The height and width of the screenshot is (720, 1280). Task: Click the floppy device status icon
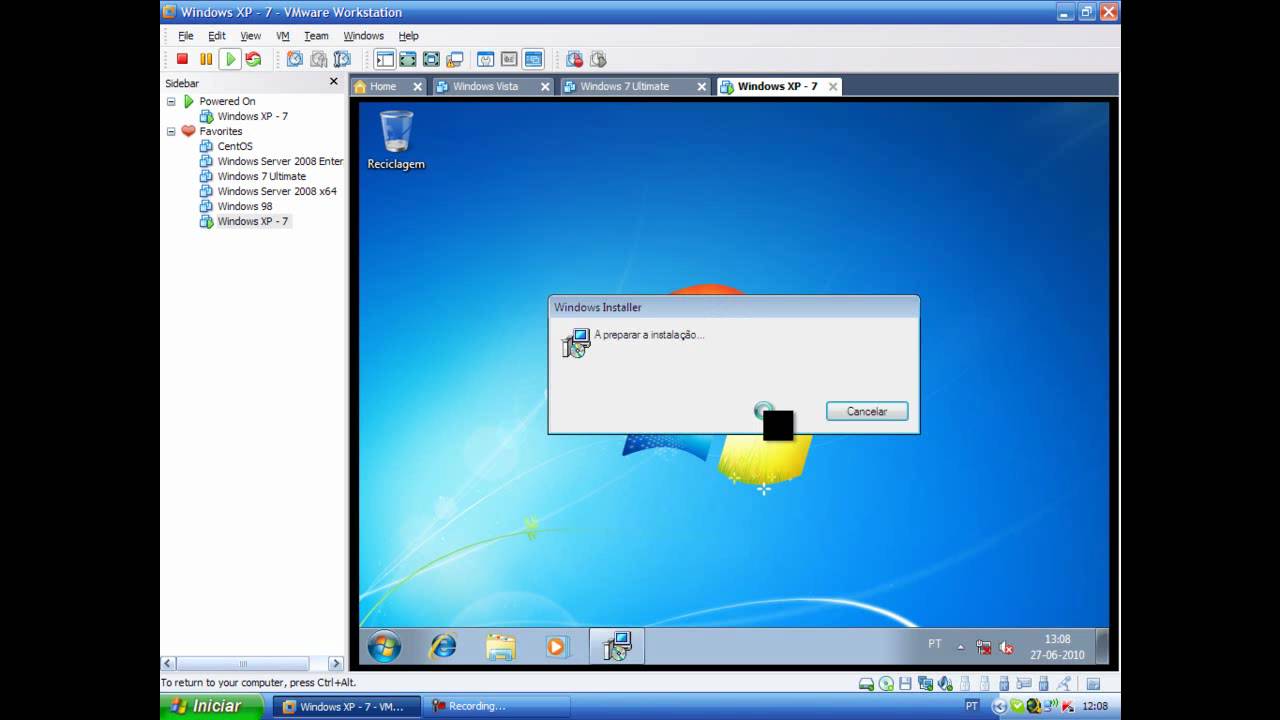[905, 684]
